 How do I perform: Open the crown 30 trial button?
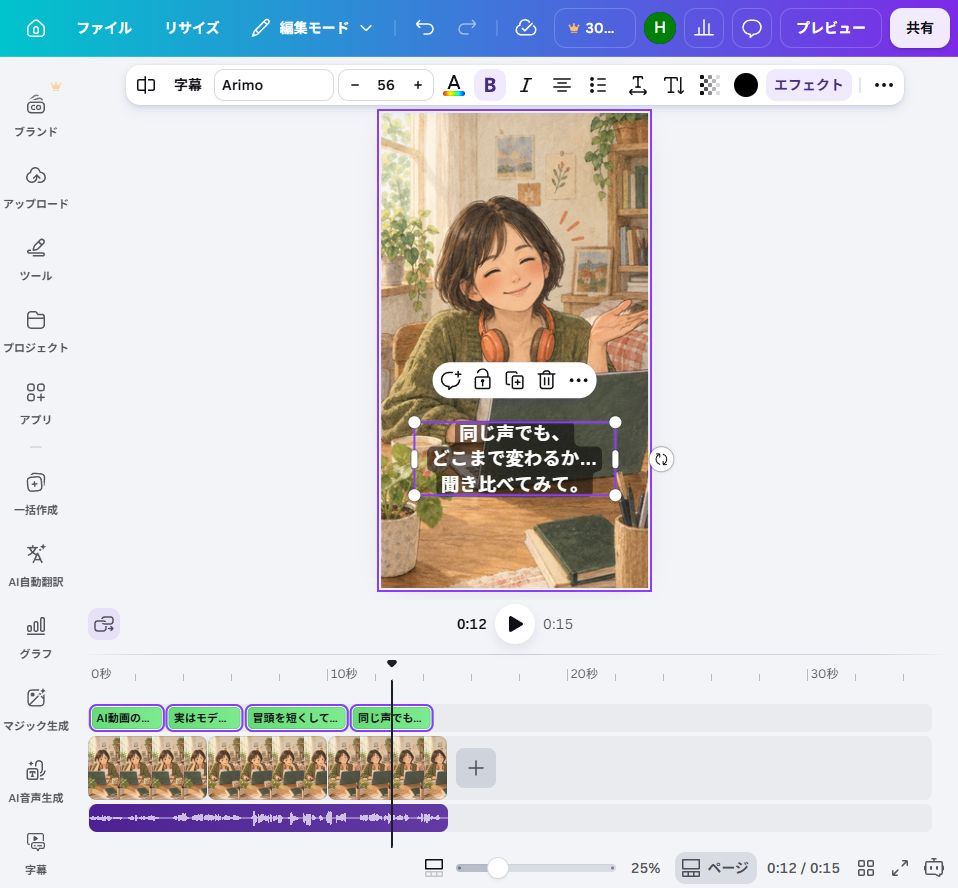click(x=594, y=28)
